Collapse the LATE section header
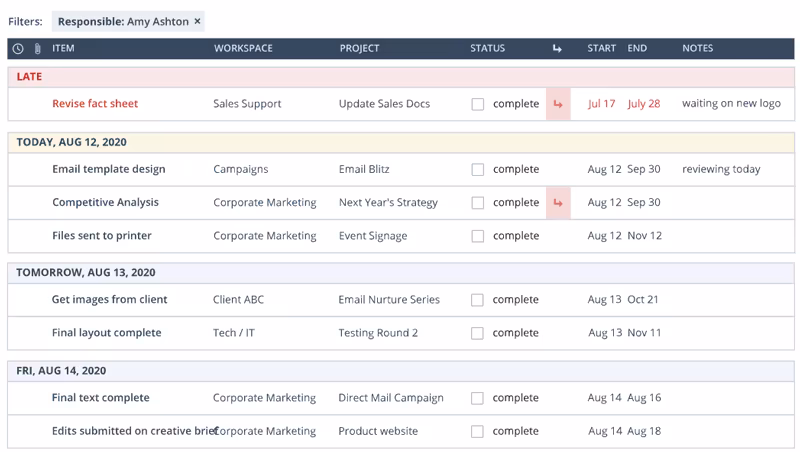The height and width of the screenshot is (452, 800). tap(401, 77)
